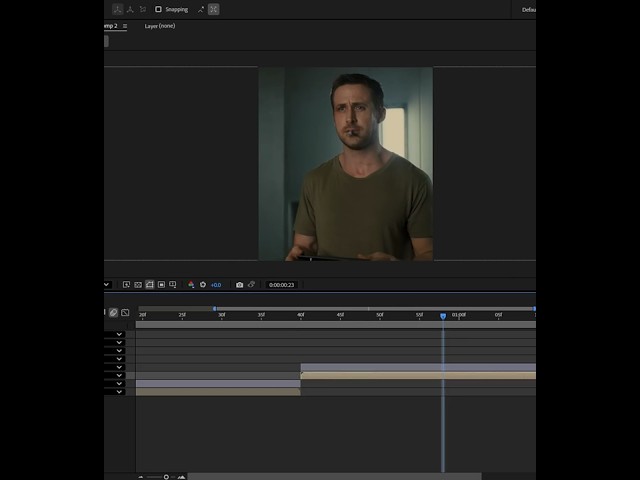Click the timeline zoom slider knob
The height and width of the screenshot is (480, 640).
166,477
